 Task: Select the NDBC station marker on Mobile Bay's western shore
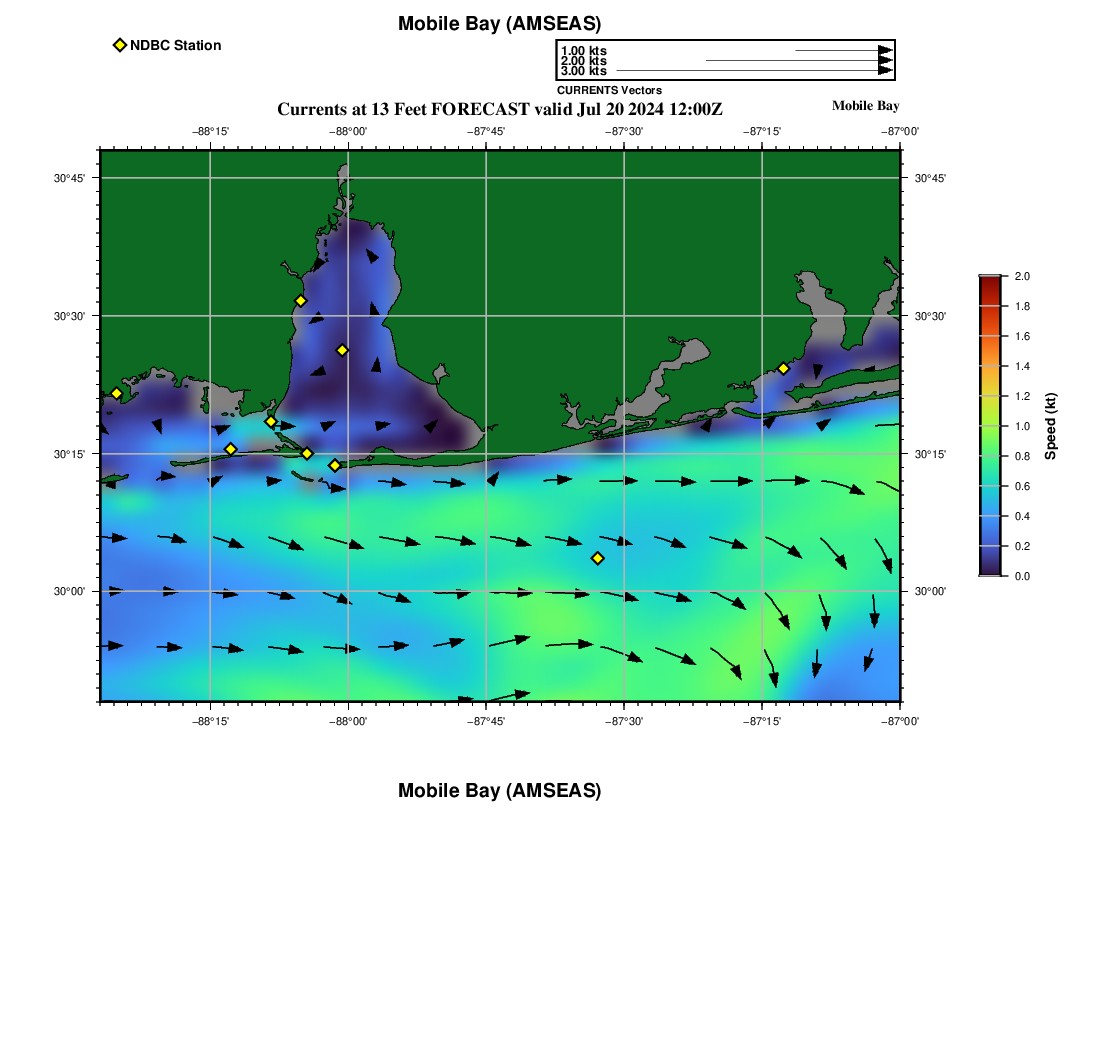click(x=300, y=301)
